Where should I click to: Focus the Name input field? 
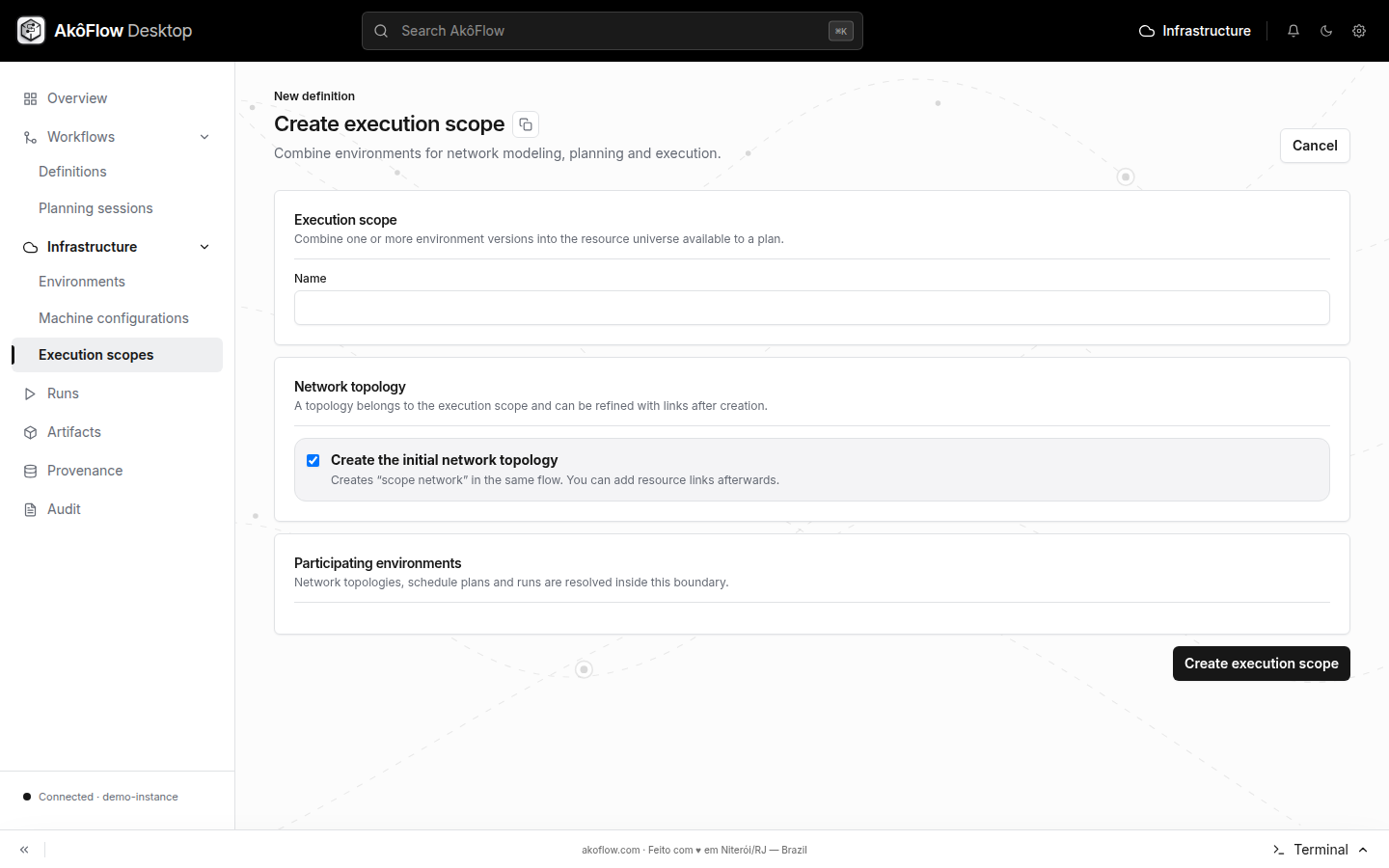coord(812,308)
